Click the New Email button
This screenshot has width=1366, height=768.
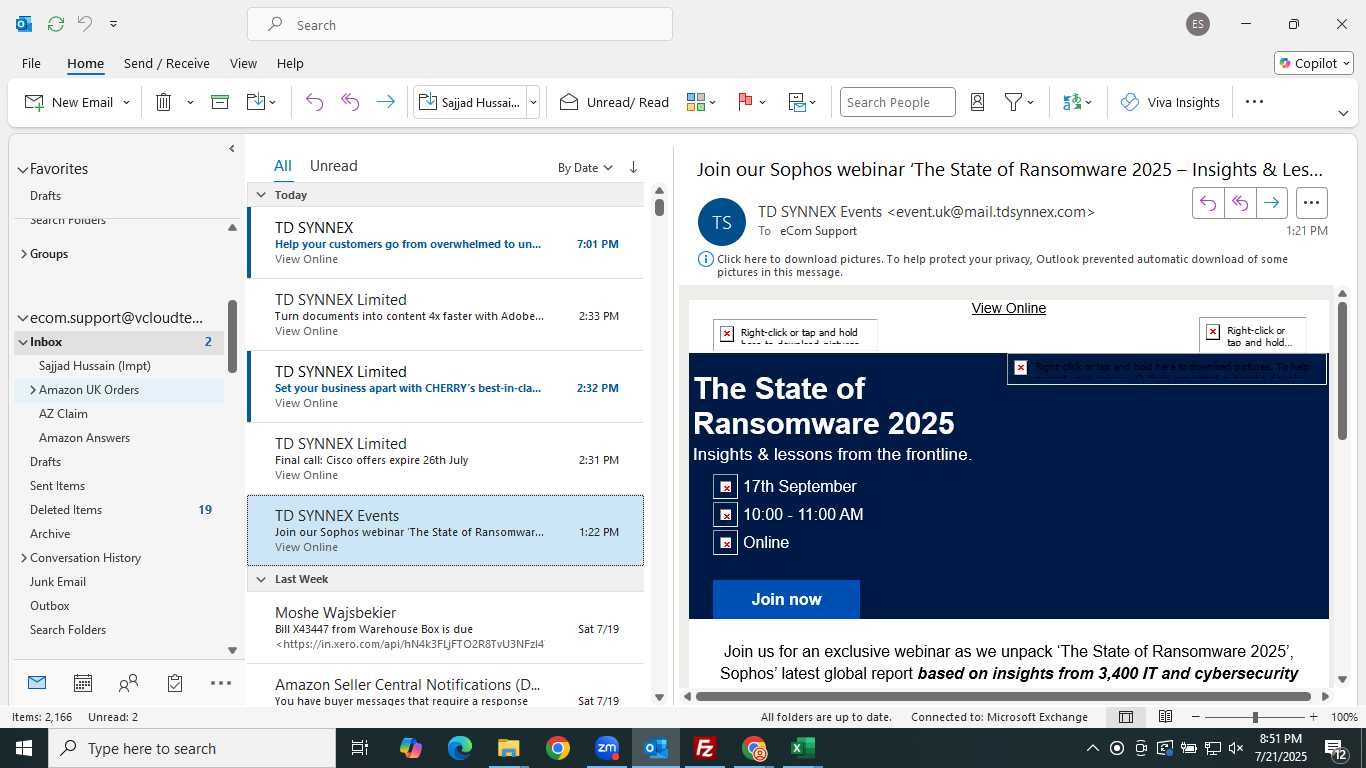tap(68, 102)
